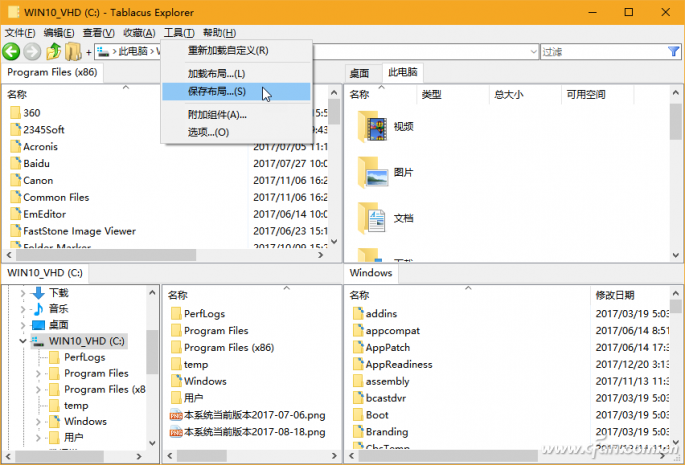Viewport: 685px width, 465px height.
Task: Expand Program Files tree node
Action: (38, 374)
